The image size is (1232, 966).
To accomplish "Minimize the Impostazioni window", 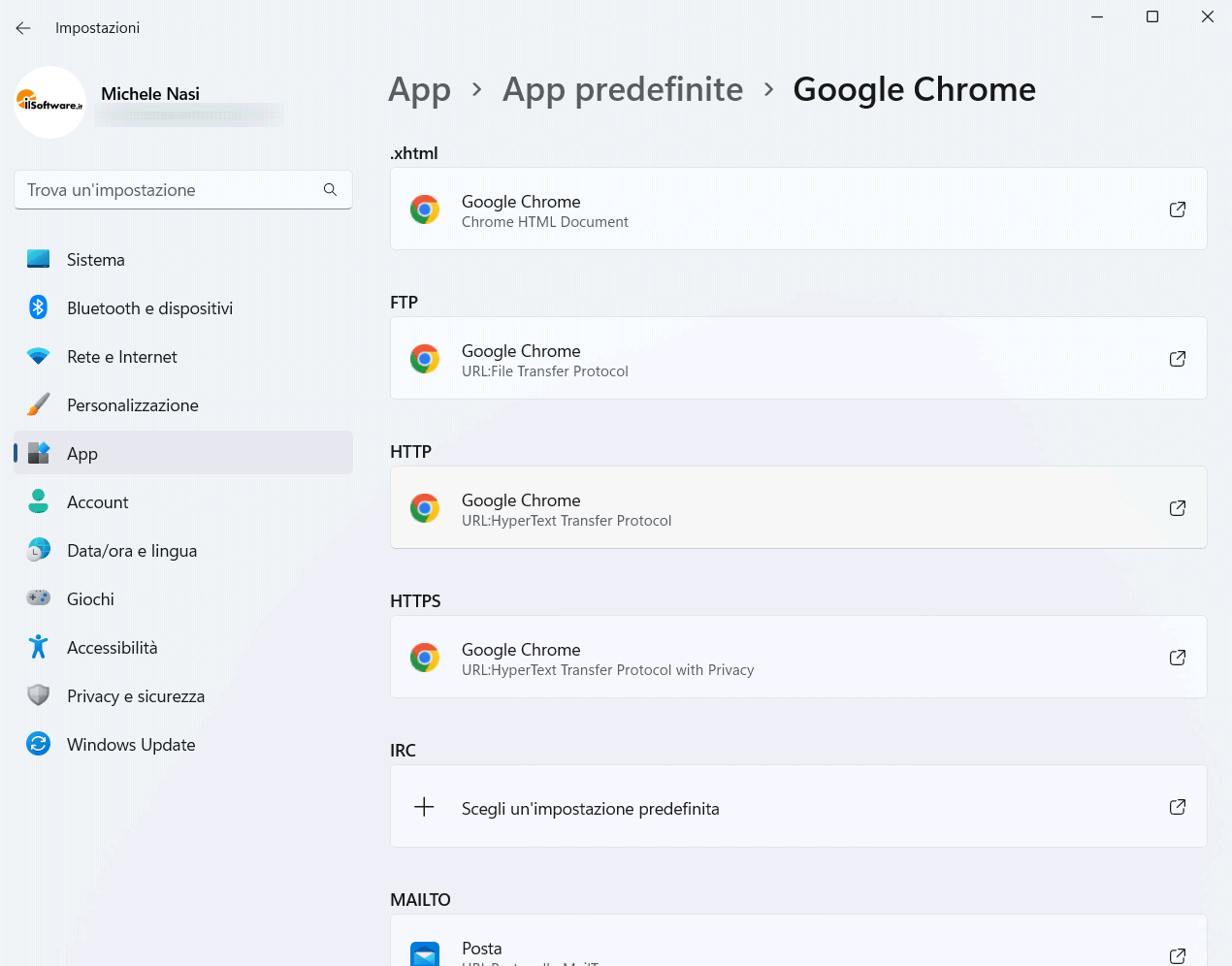I will coord(1097,16).
